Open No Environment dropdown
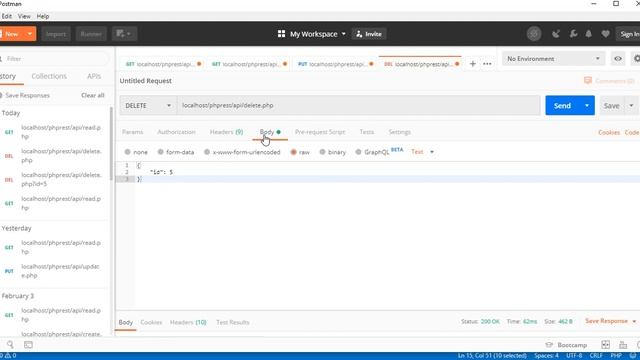This screenshot has height=360, width=640. point(553,59)
